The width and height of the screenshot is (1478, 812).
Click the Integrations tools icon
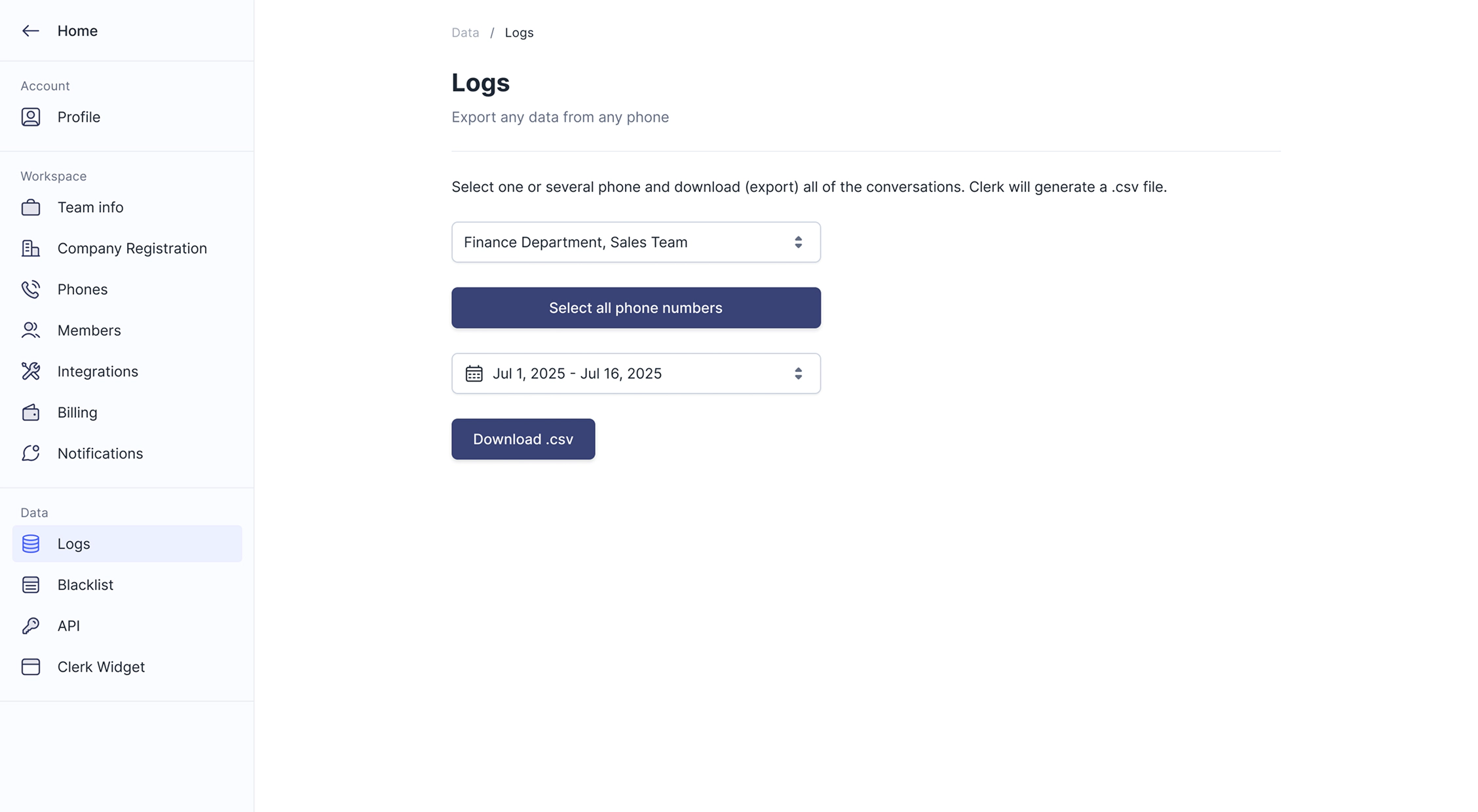pos(31,371)
